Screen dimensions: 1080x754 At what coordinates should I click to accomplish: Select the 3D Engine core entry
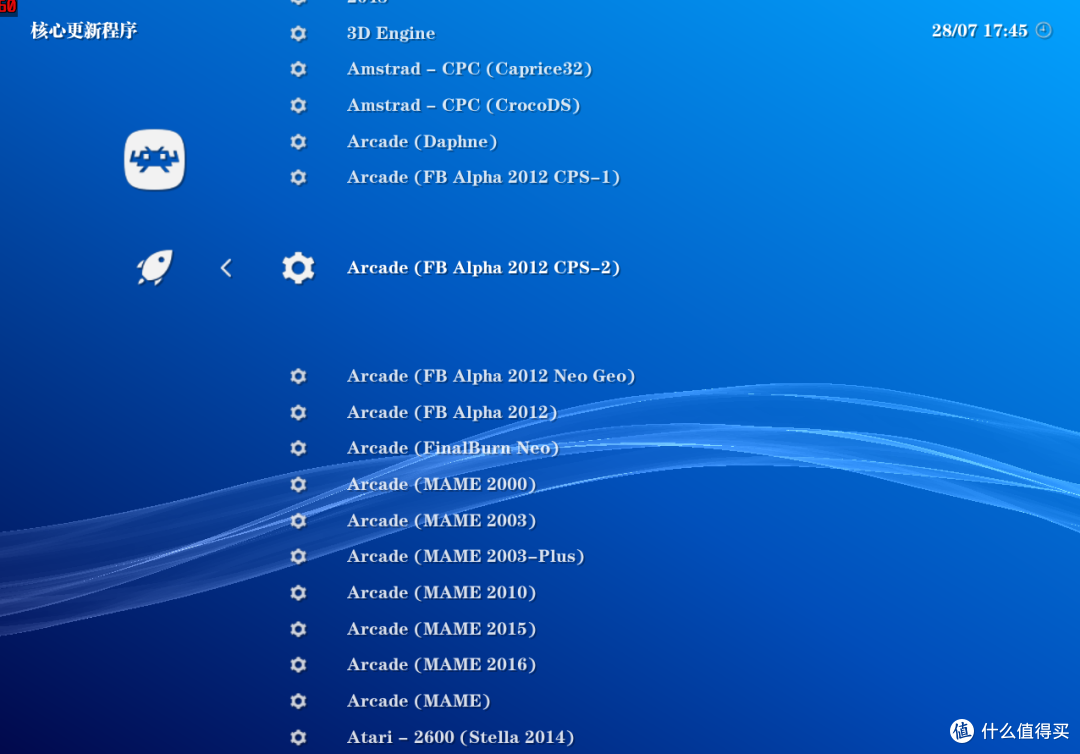tap(391, 33)
